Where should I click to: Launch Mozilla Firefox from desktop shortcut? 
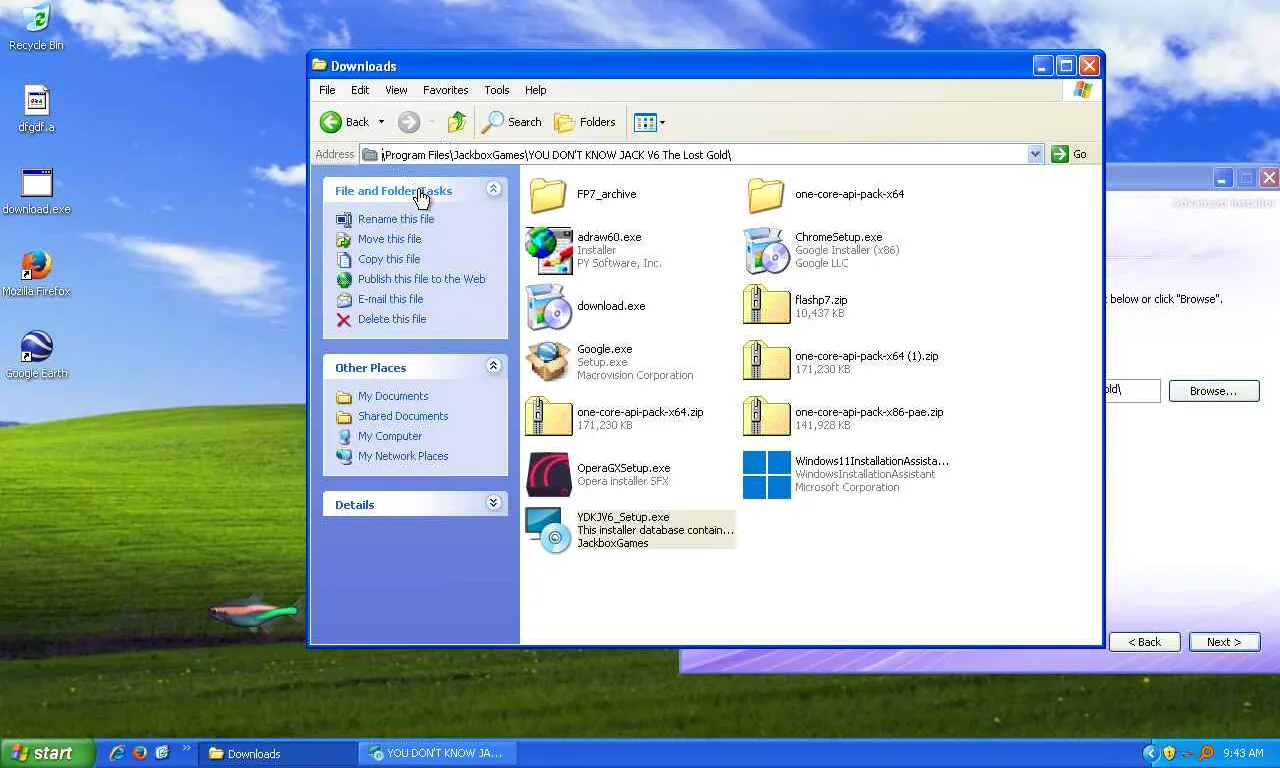tap(37, 265)
